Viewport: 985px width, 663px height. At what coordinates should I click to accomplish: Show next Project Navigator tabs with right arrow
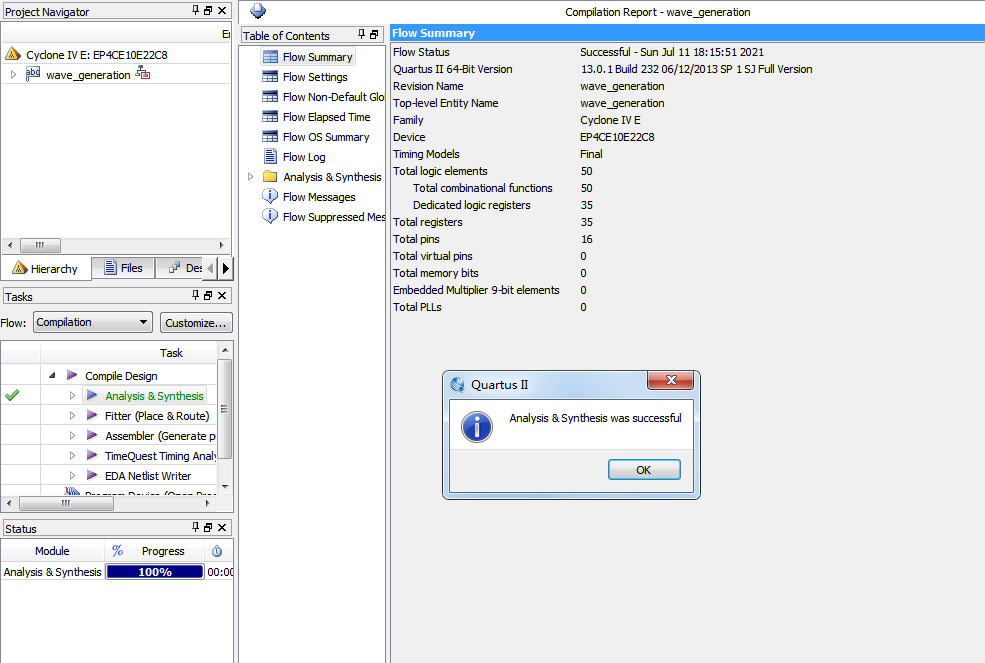pyautogui.click(x=226, y=268)
